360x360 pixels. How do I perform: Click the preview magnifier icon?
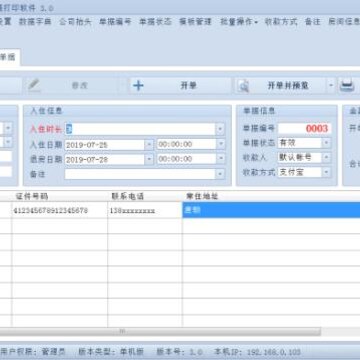[244, 86]
